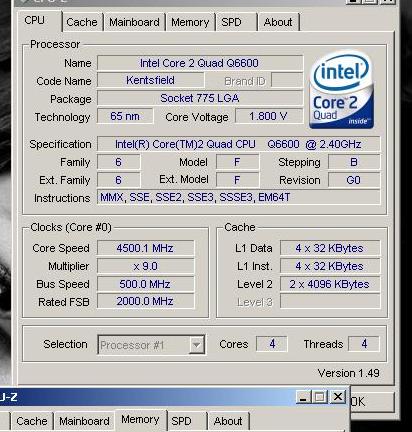412x432 pixels.
Task: Minimize the lower CPU-Z window
Action: (x=303, y=397)
